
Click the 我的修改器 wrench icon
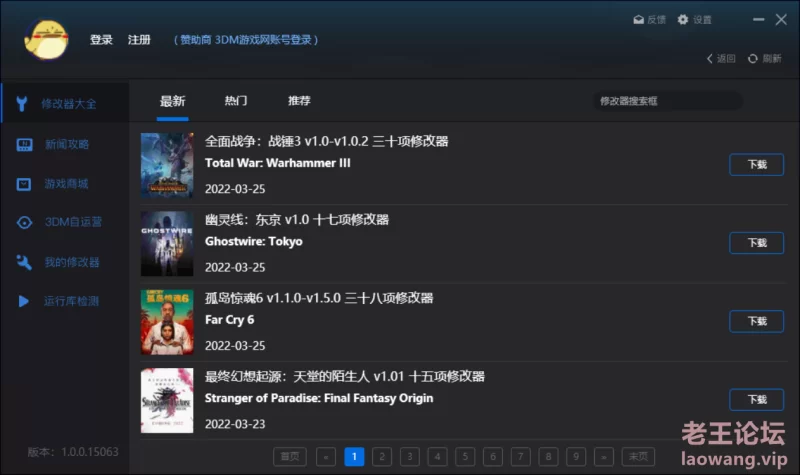pyautogui.click(x=23, y=262)
